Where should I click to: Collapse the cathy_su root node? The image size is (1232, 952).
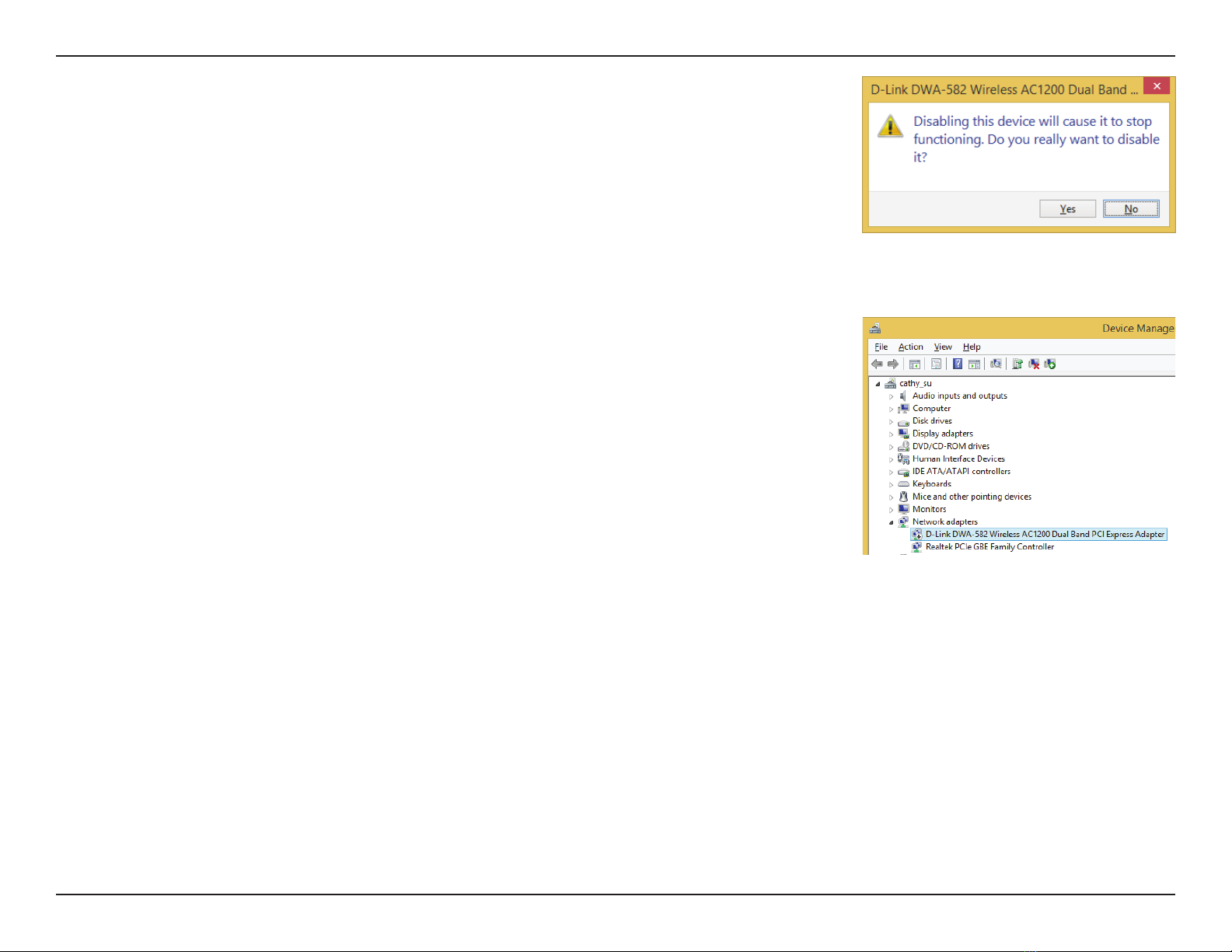pos(878,384)
